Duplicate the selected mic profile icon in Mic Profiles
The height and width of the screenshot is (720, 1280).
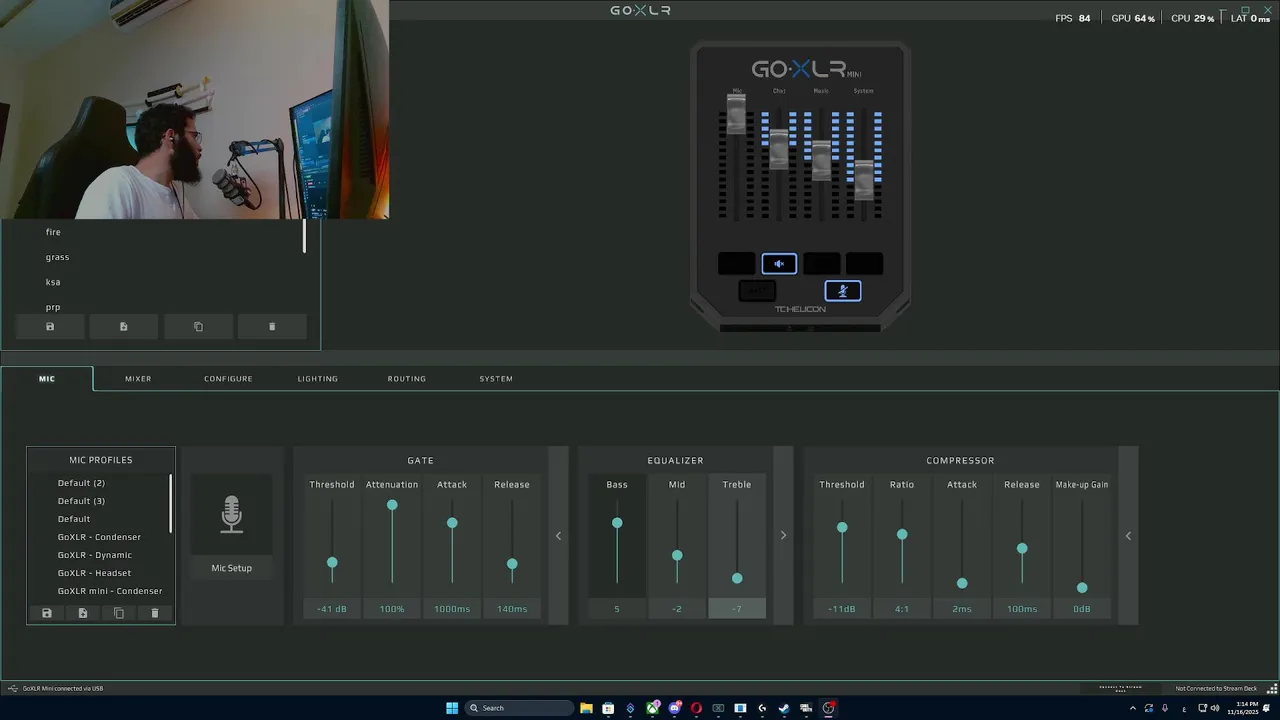[x=119, y=613]
